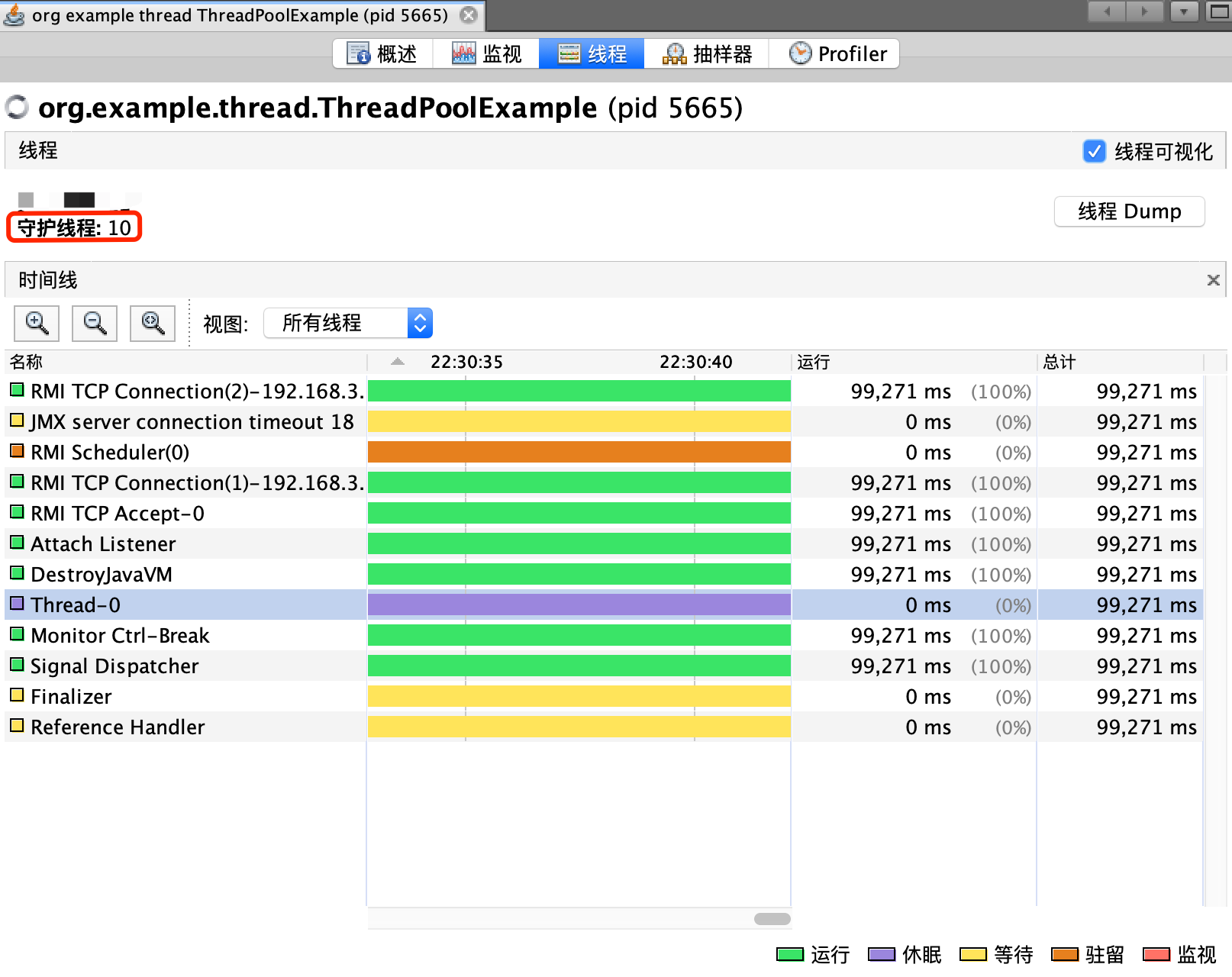1232x977 pixels.
Task: Click the zoom in magnifier icon
Action: [x=37, y=324]
